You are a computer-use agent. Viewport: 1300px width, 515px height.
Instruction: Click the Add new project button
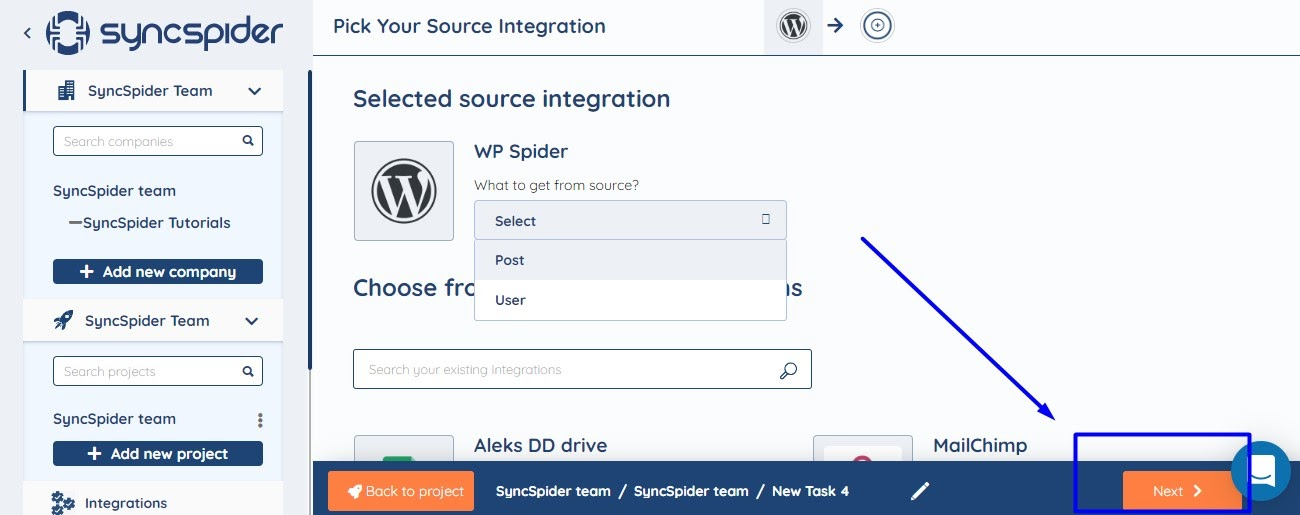coord(158,454)
